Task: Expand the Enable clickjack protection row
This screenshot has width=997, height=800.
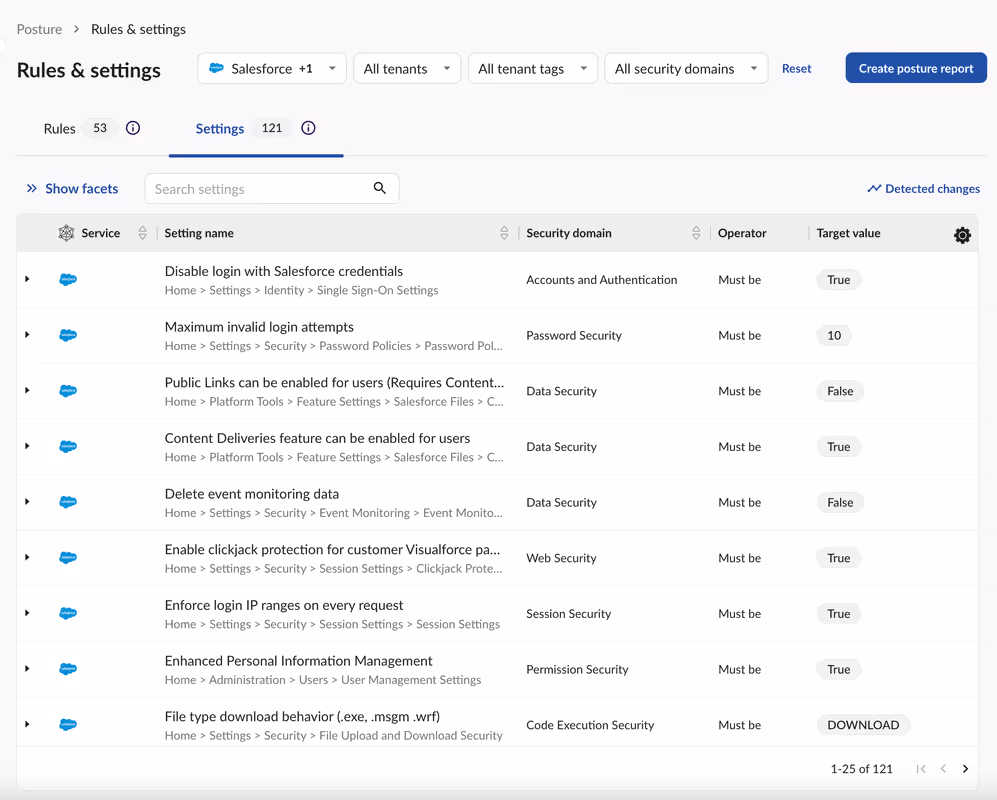Action: point(27,557)
